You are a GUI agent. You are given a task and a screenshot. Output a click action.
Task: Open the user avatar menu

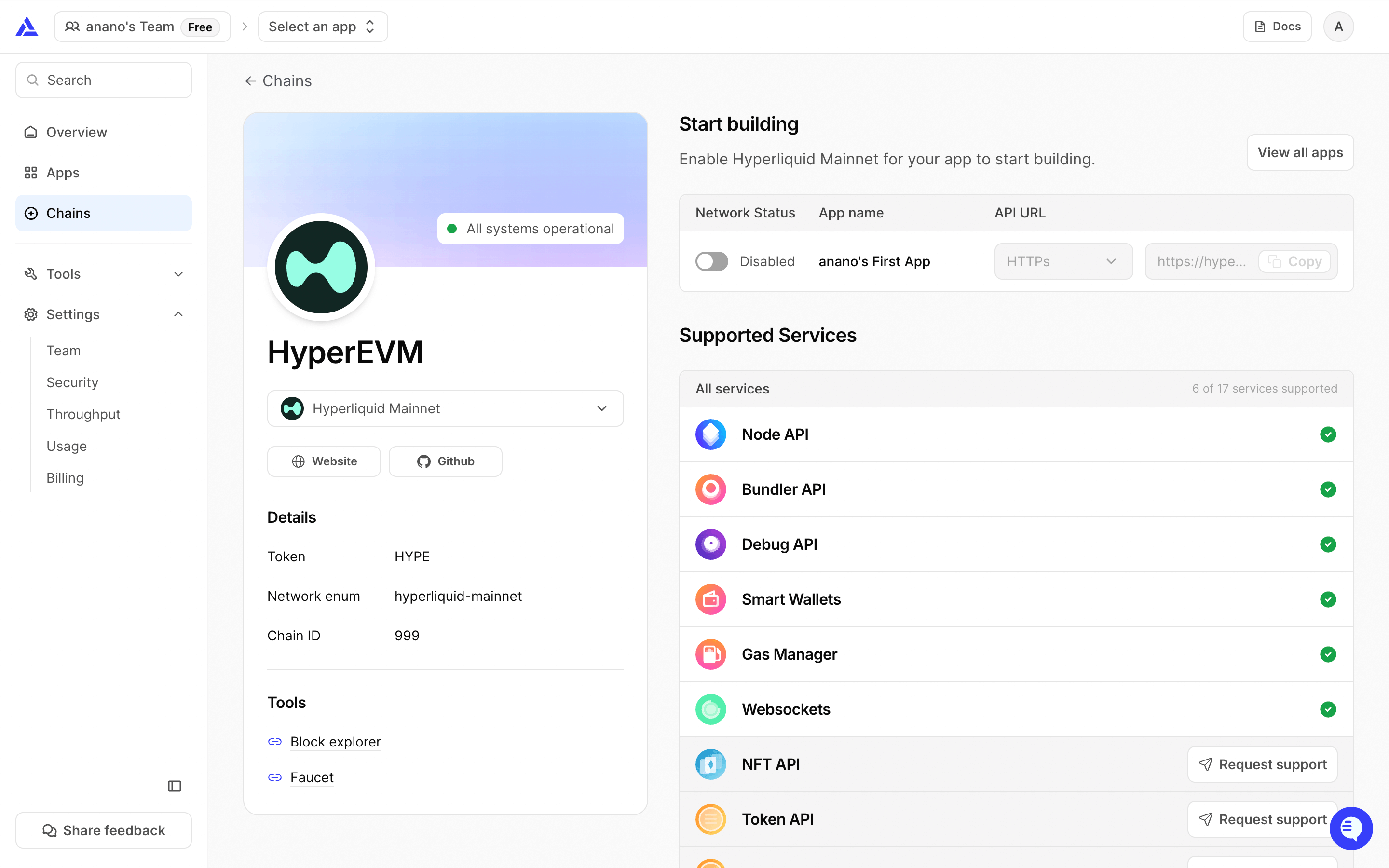pos(1338,27)
